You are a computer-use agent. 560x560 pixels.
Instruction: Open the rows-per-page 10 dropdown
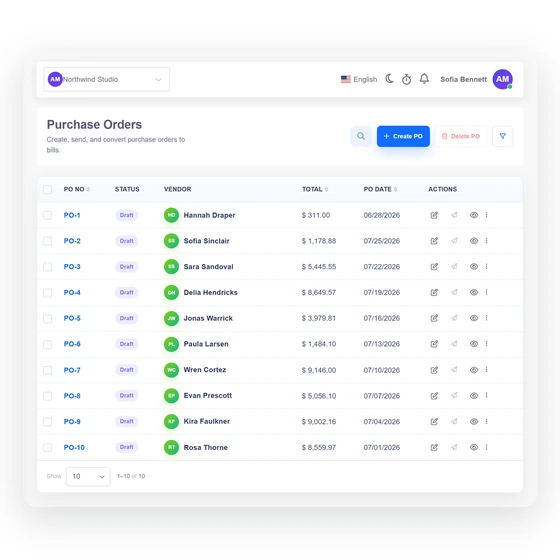(x=88, y=476)
